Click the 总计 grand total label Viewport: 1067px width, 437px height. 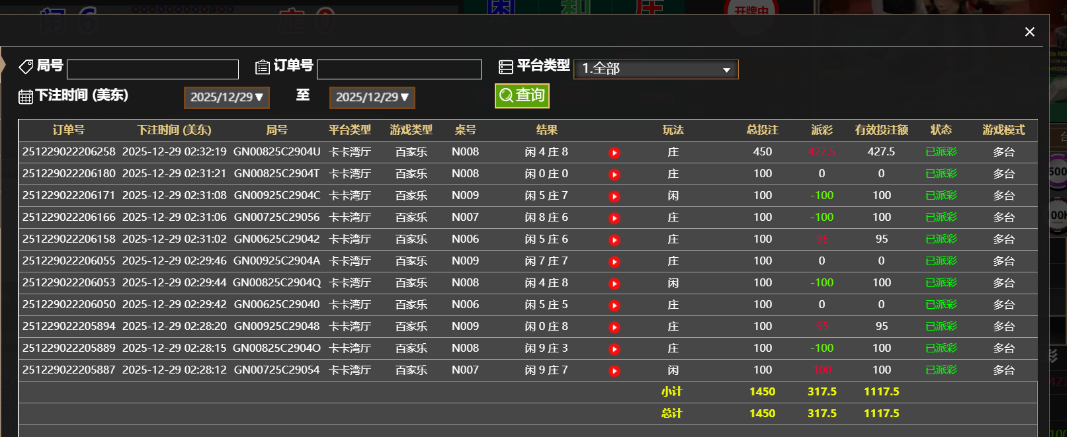pos(672,413)
